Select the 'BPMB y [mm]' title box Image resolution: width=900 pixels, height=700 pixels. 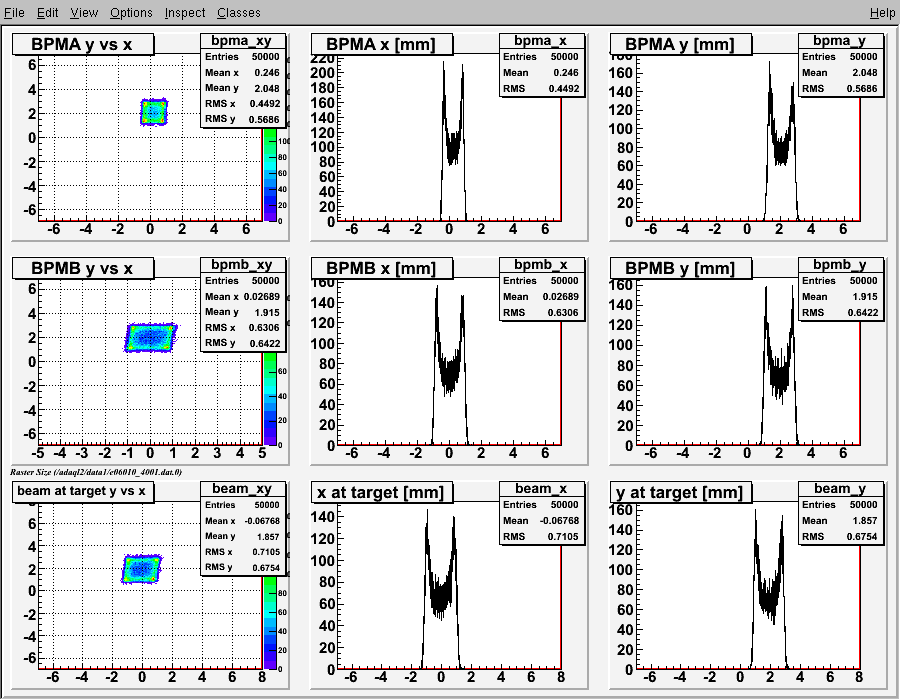click(680, 268)
